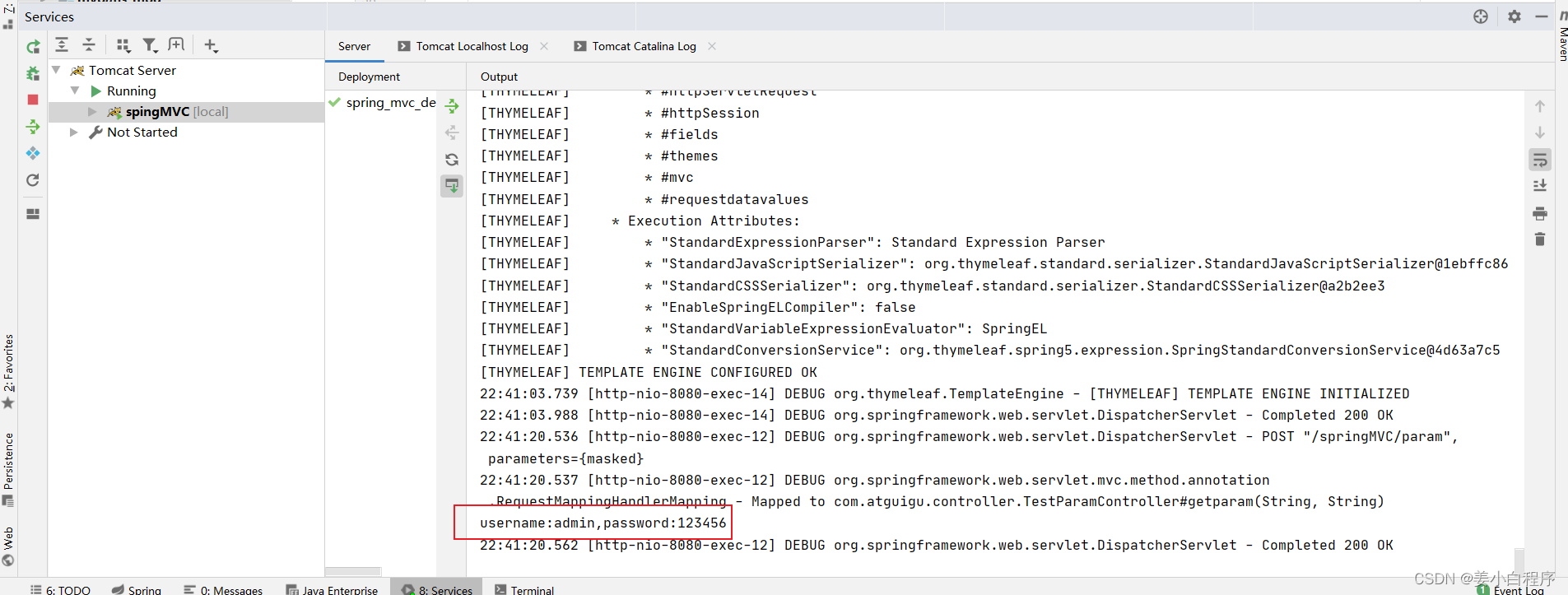Clear all console output trash icon
Viewport: 1568px width, 595px height.
click(x=1540, y=239)
